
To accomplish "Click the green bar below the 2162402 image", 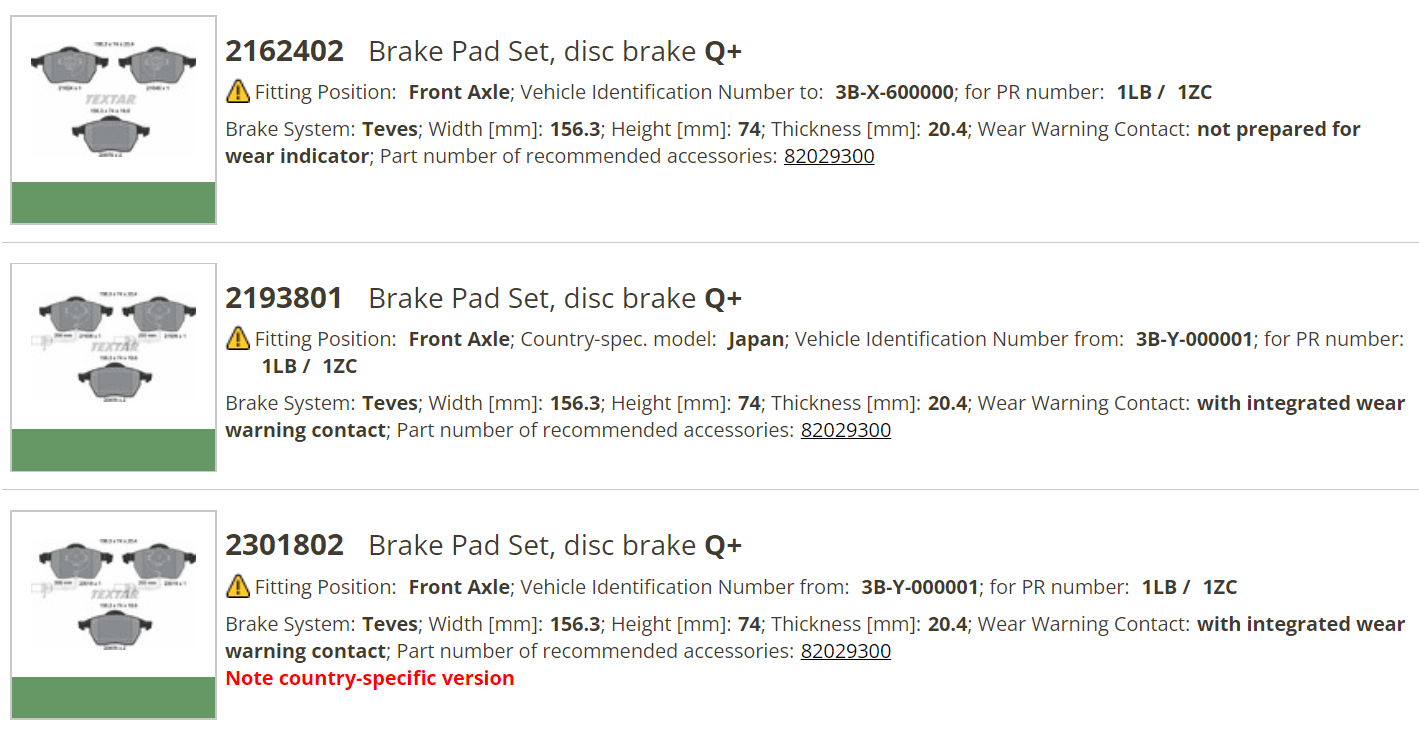I will [113, 202].
